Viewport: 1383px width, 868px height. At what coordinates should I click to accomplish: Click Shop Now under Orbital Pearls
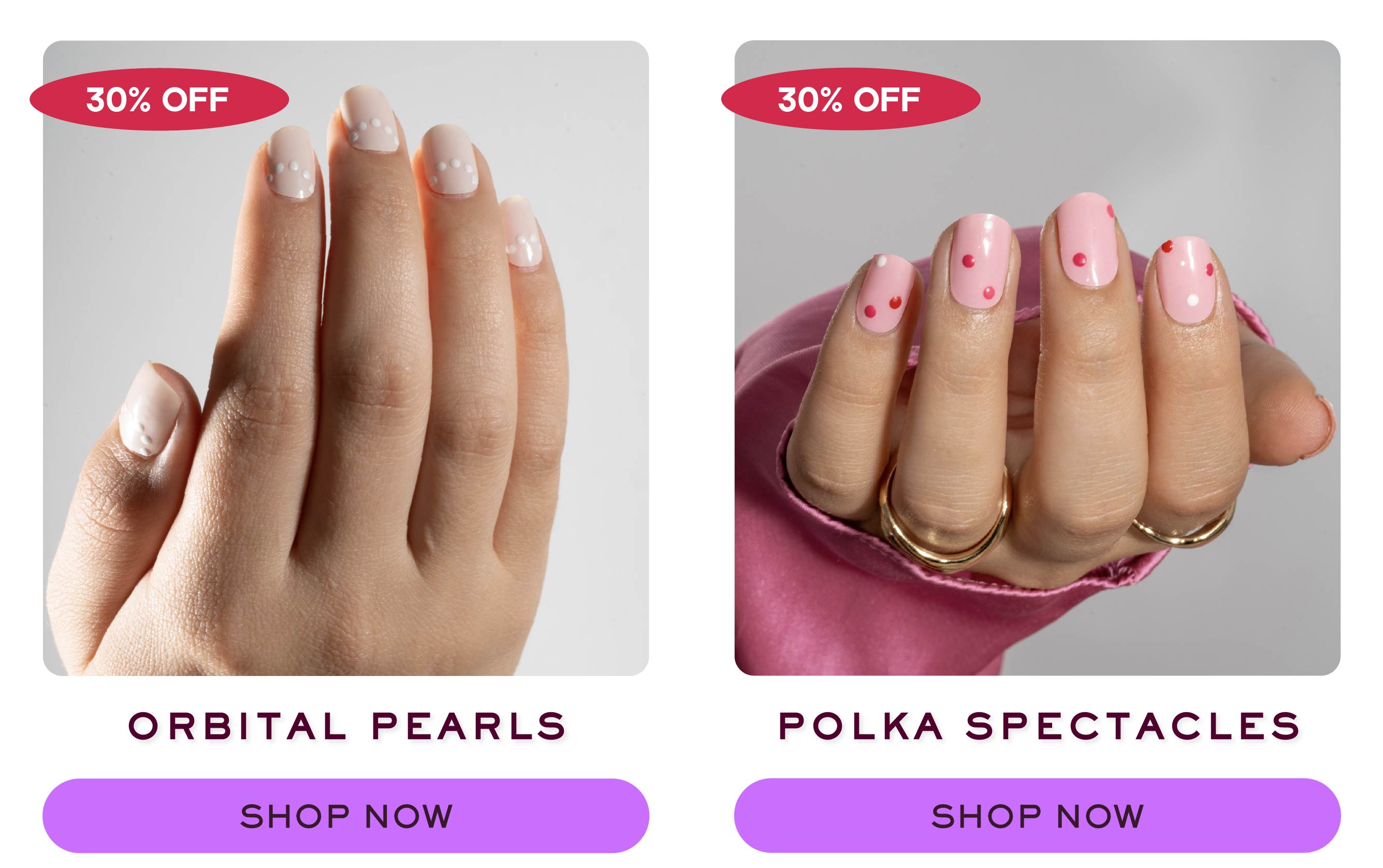click(x=346, y=815)
